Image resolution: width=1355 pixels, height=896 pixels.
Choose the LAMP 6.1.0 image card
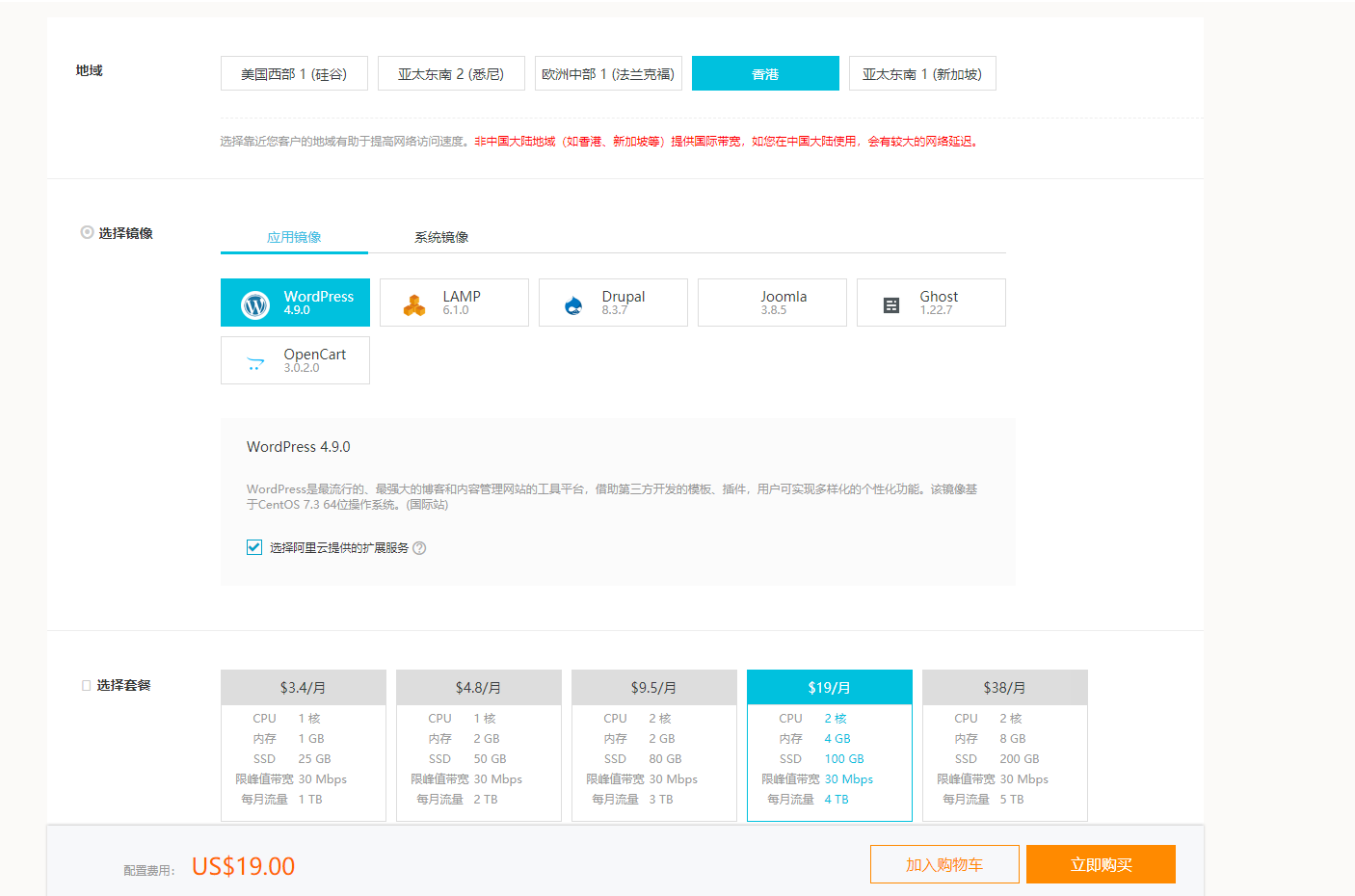tap(454, 303)
